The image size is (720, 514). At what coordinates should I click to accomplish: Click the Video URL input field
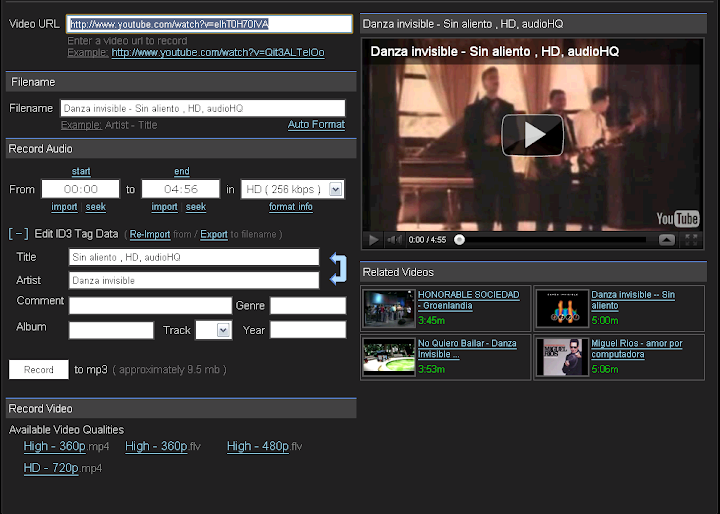click(x=209, y=24)
